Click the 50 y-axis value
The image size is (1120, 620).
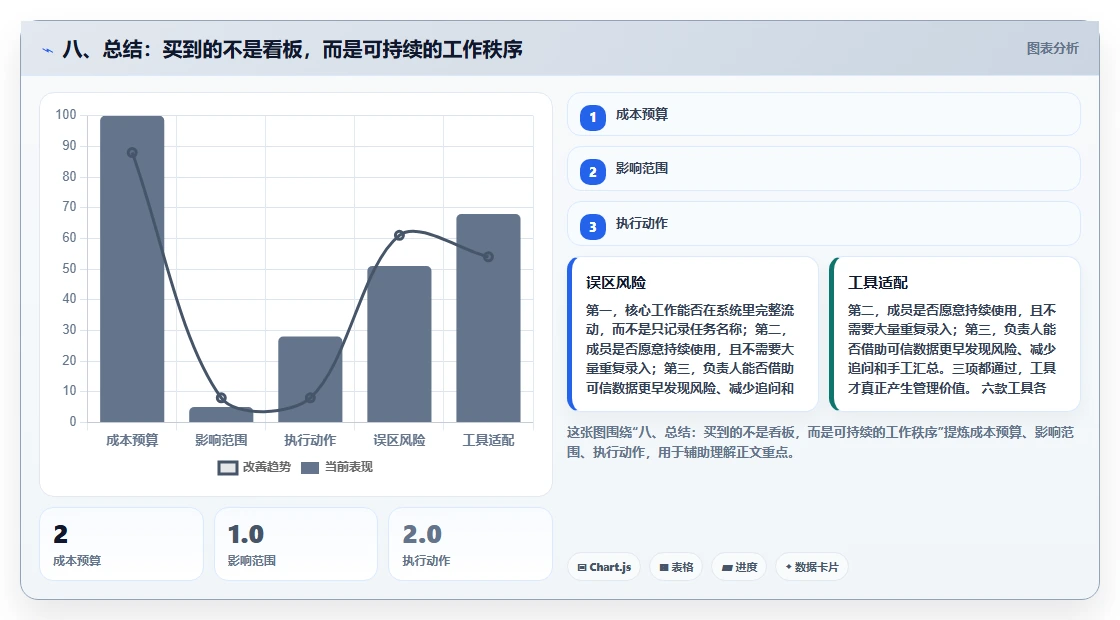click(x=69, y=269)
